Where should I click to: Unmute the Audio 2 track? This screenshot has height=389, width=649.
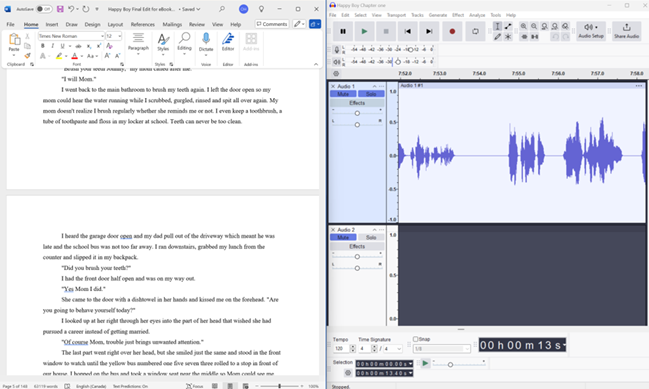click(343, 237)
